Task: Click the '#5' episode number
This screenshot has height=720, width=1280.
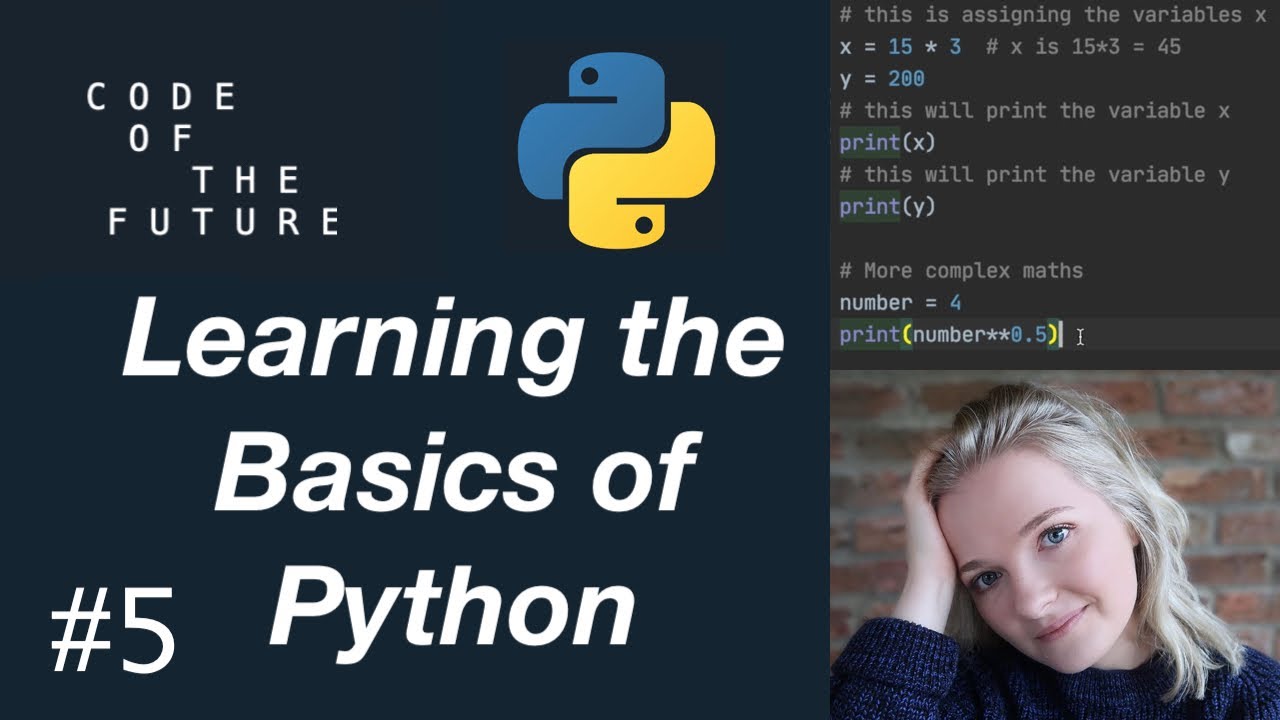Action: click(x=113, y=629)
